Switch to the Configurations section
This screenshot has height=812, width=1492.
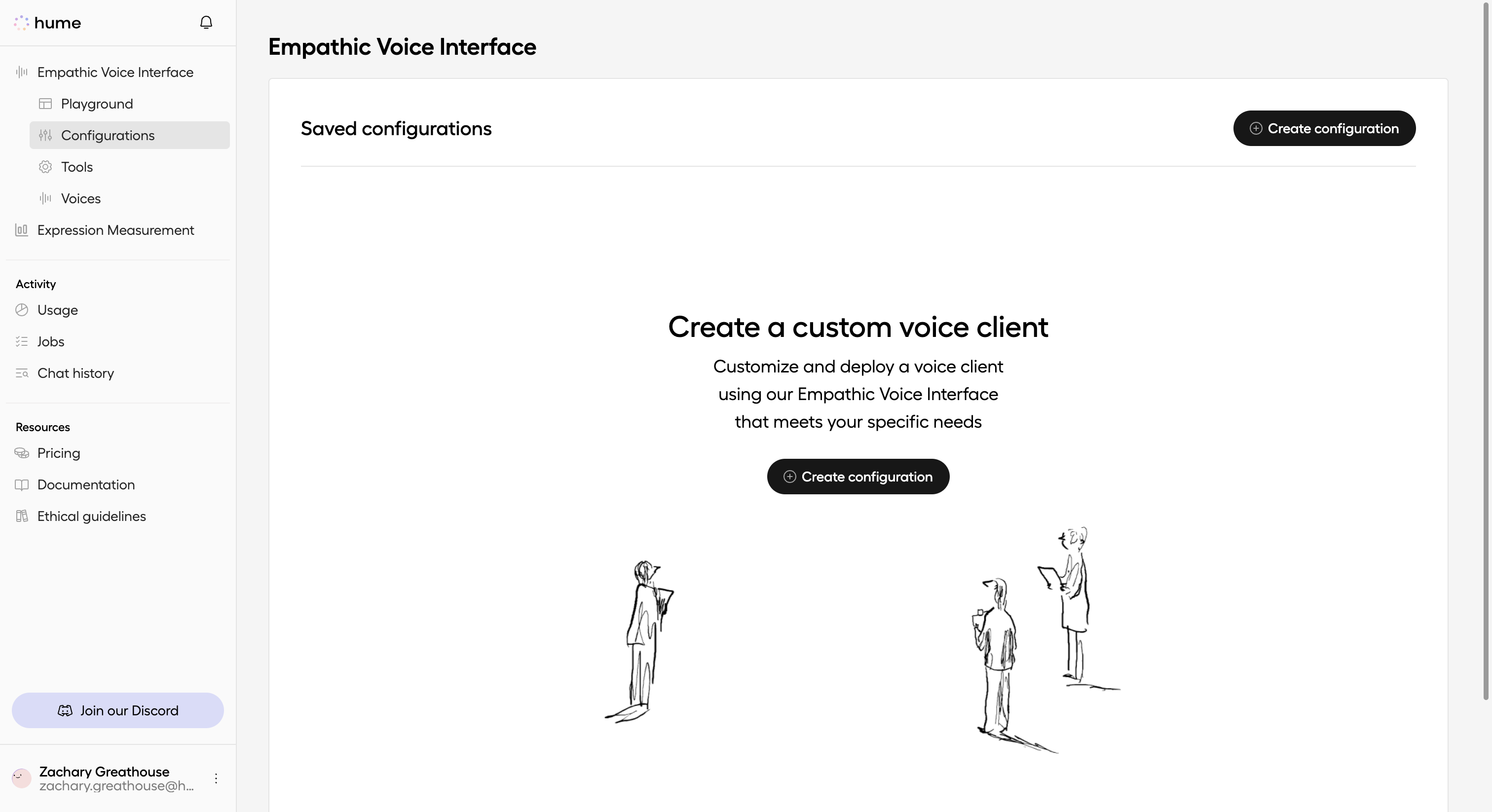pyautogui.click(x=108, y=135)
